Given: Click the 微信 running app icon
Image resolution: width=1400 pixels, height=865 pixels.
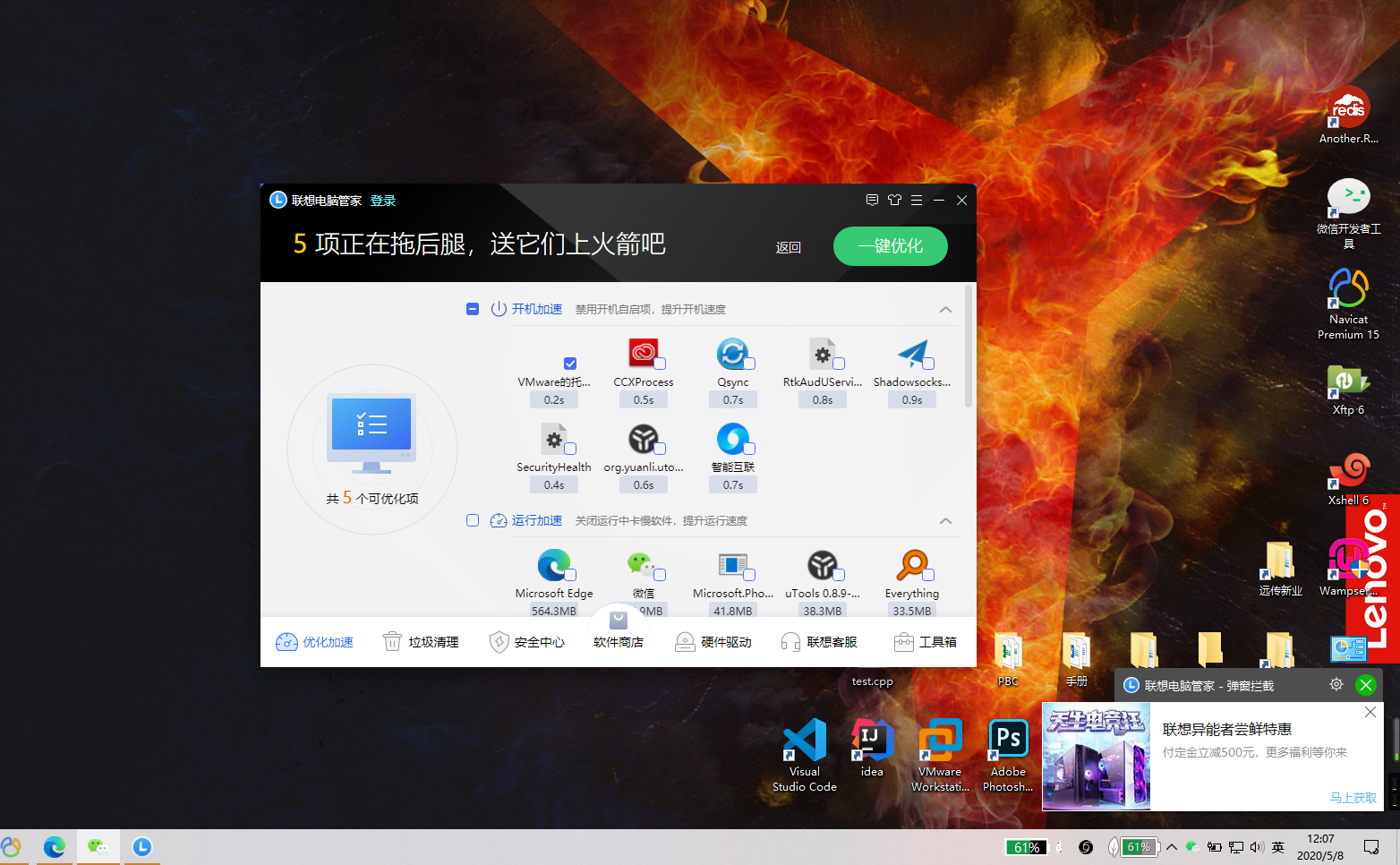Looking at the screenshot, I should 641,564.
